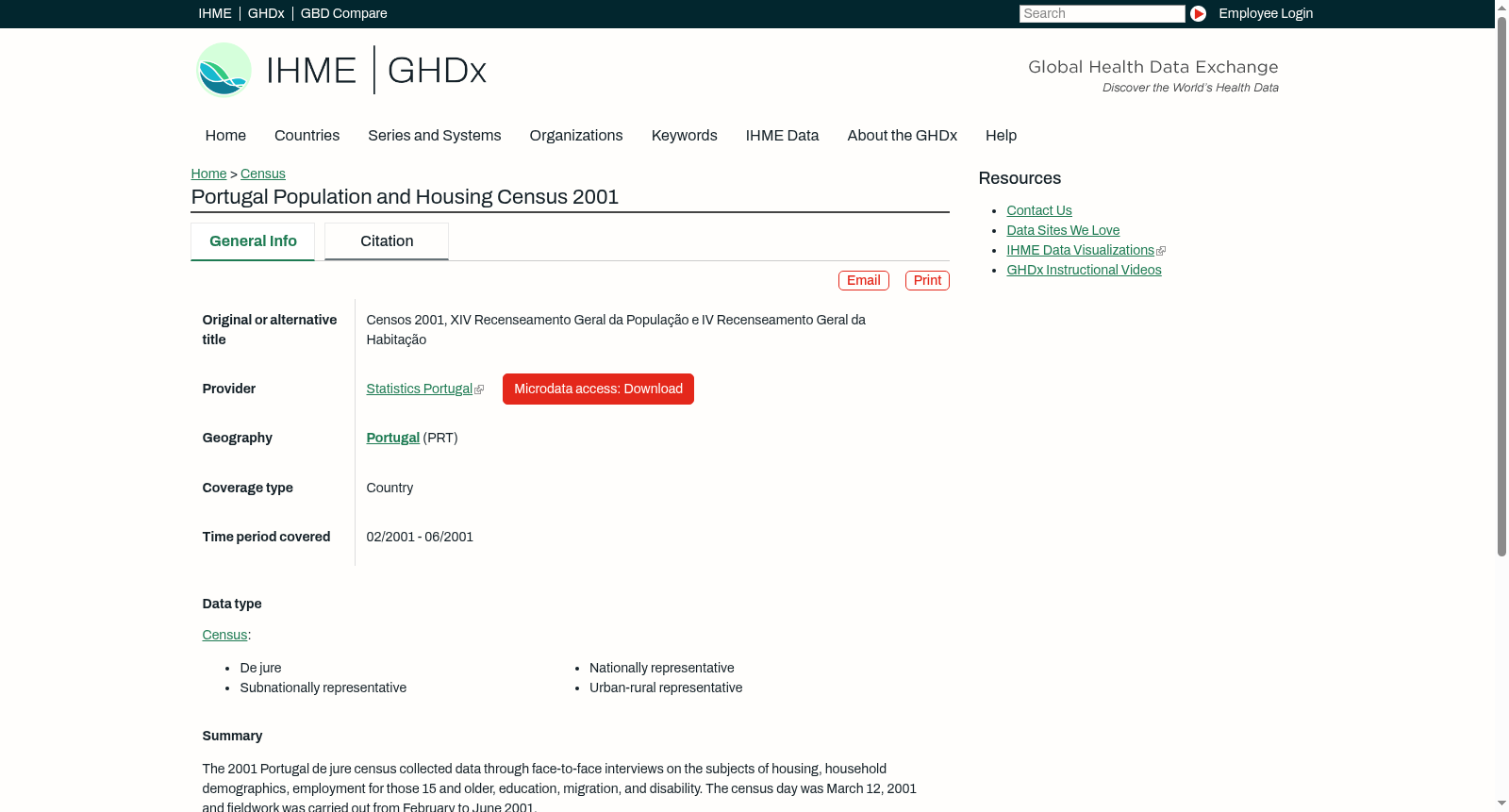Open the Countries menu item
Image resolution: width=1509 pixels, height=812 pixels.
[307, 135]
